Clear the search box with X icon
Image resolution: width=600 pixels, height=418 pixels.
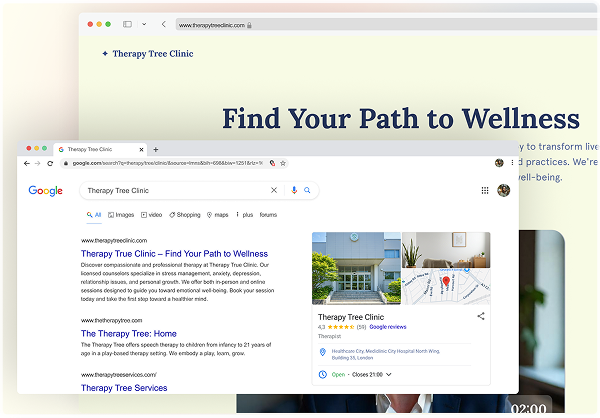[x=274, y=190]
